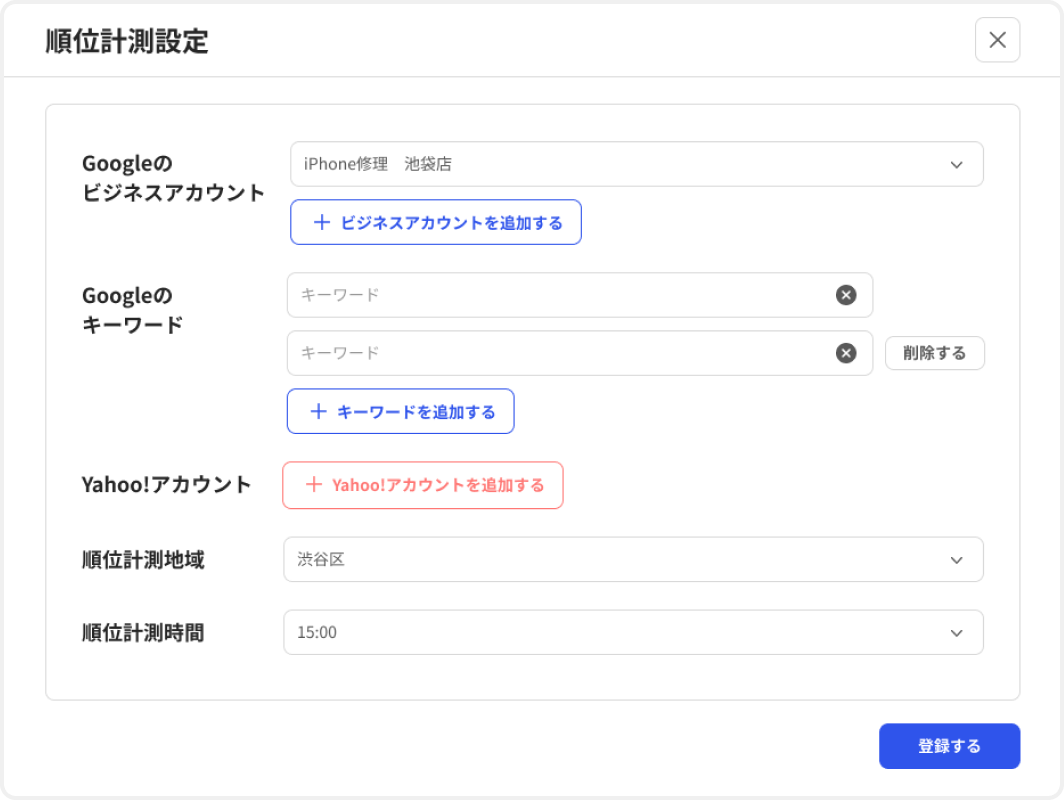The height and width of the screenshot is (800, 1064).
Task: Add a keyword via キーワードを追加する
Action: coord(400,411)
